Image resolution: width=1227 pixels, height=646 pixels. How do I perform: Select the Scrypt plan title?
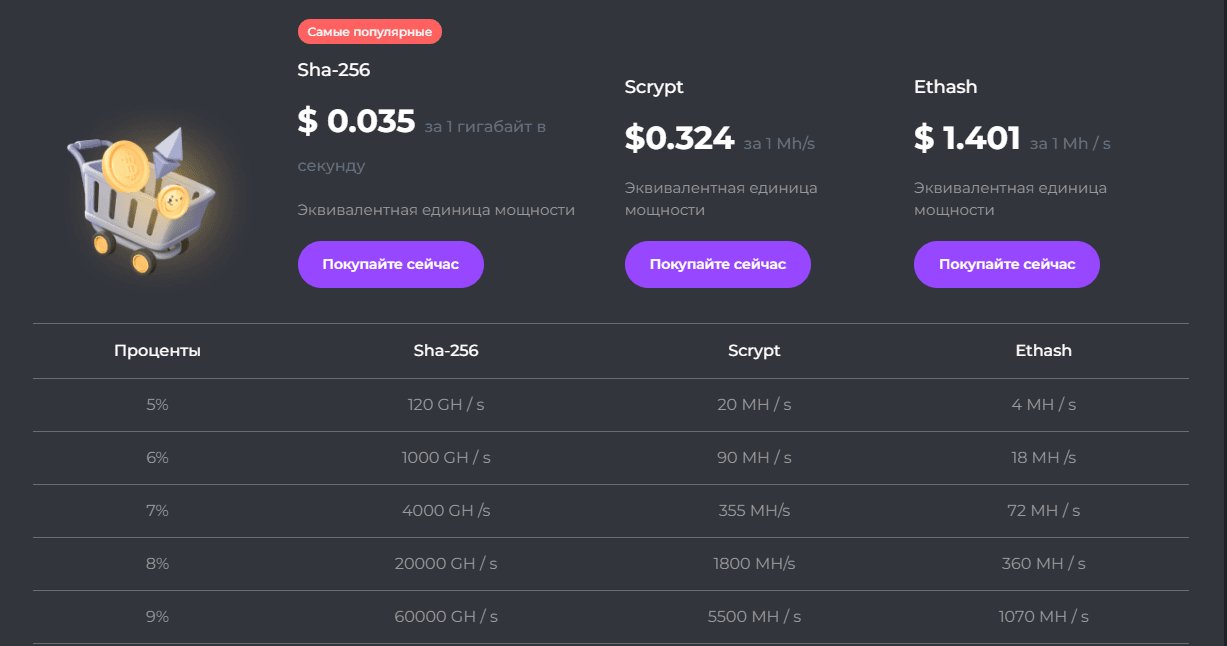click(654, 87)
